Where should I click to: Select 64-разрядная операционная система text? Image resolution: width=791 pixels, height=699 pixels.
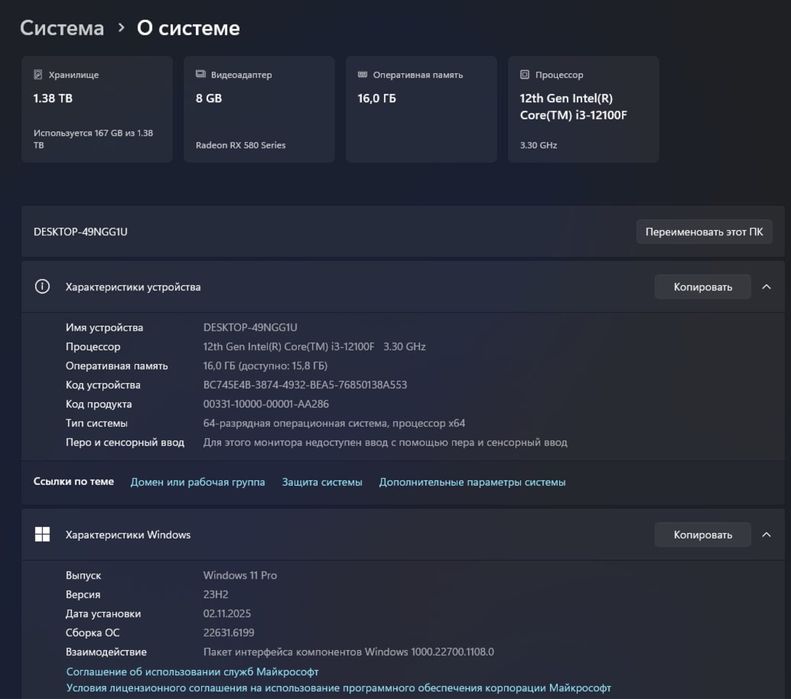(x=334, y=423)
